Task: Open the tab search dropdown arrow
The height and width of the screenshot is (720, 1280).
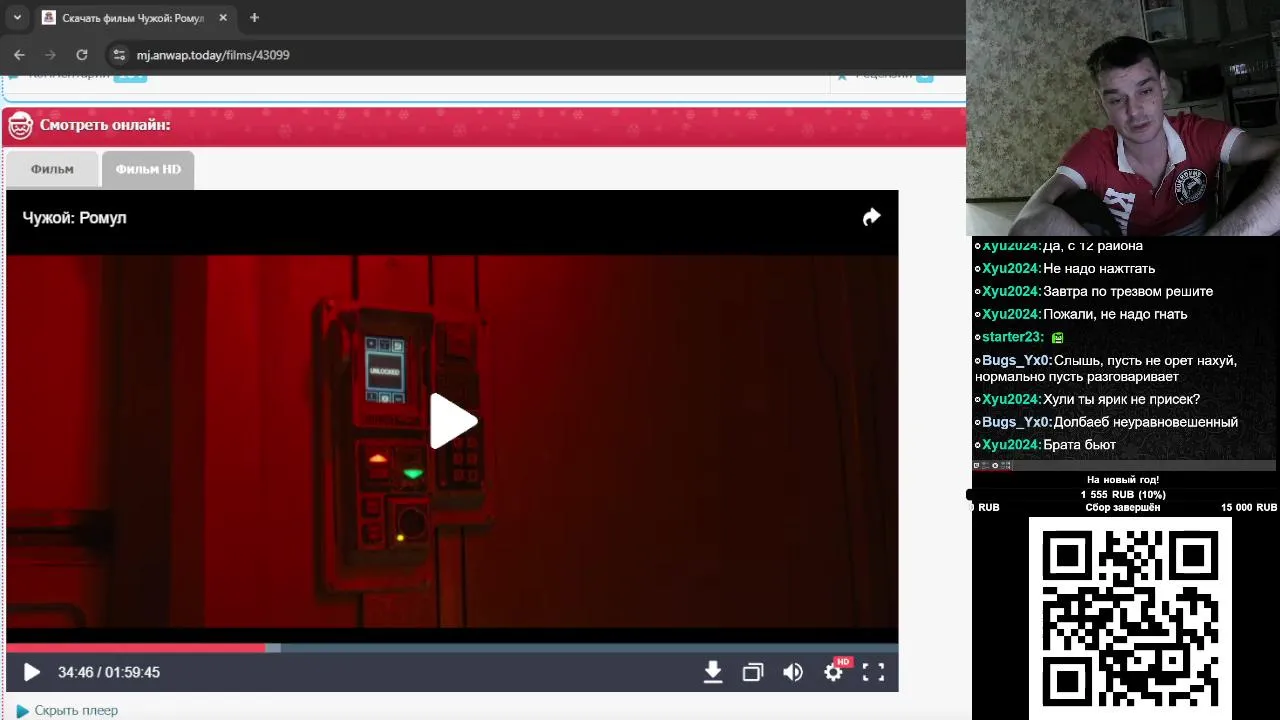Action: [17, 18]
